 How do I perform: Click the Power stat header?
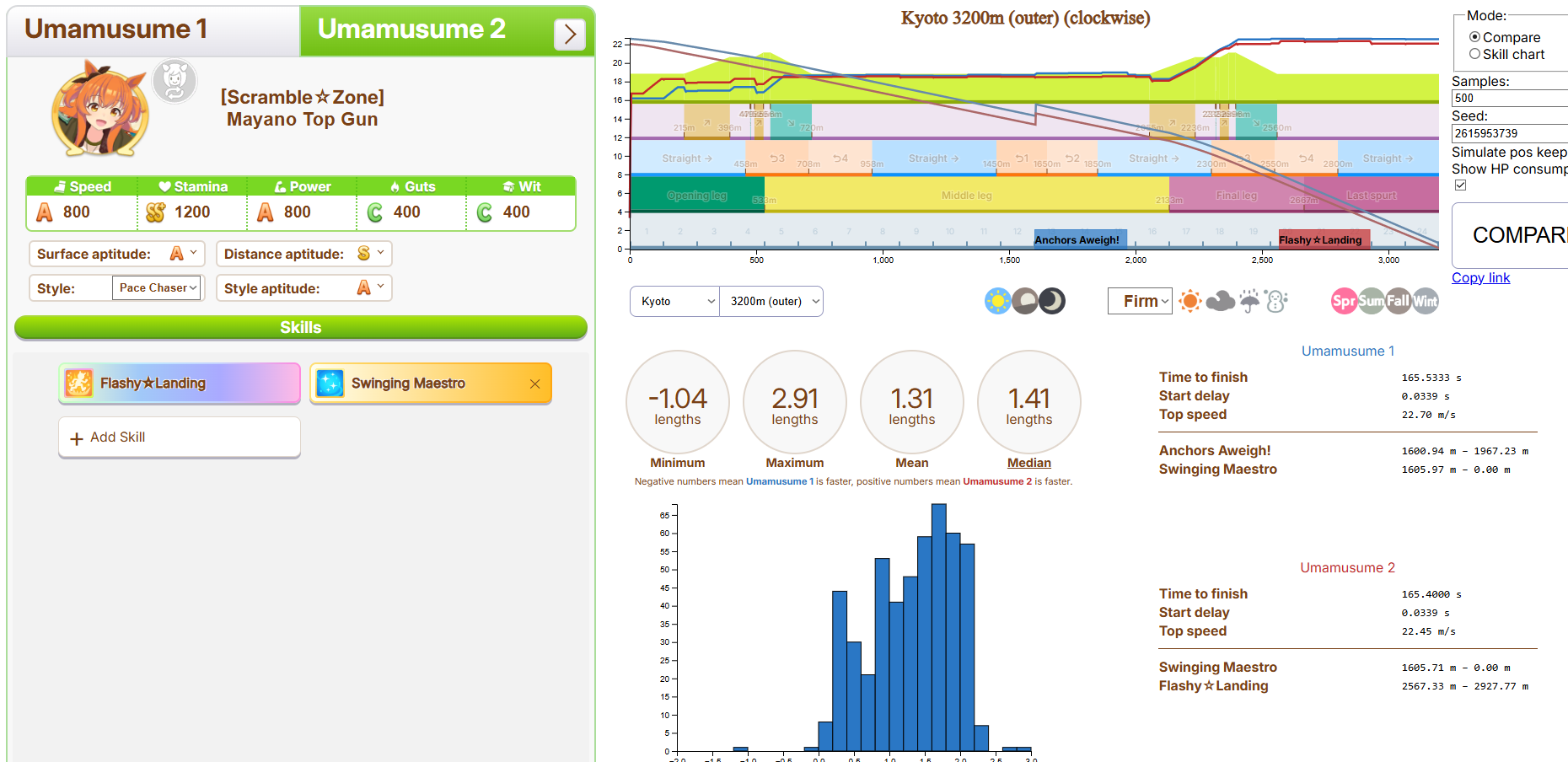tap(302, 186)
